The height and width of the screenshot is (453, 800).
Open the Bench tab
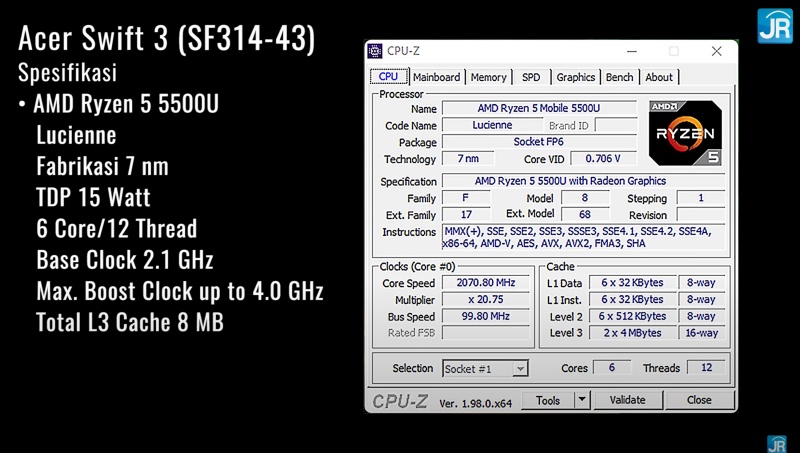pos(619,77)
